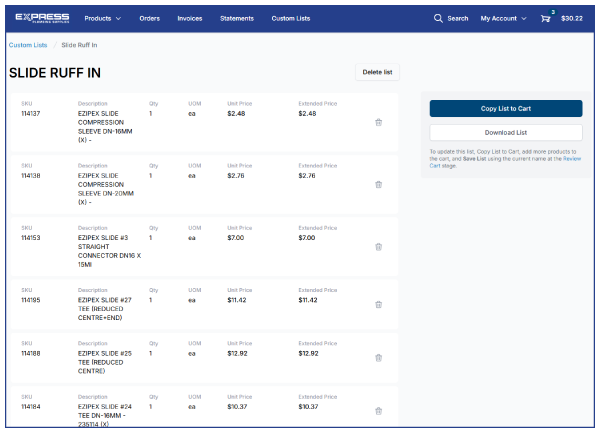Delete SKU 114188 row with trash icon
This screenshot has height=433, width=600.
click(x=378, y=358)
